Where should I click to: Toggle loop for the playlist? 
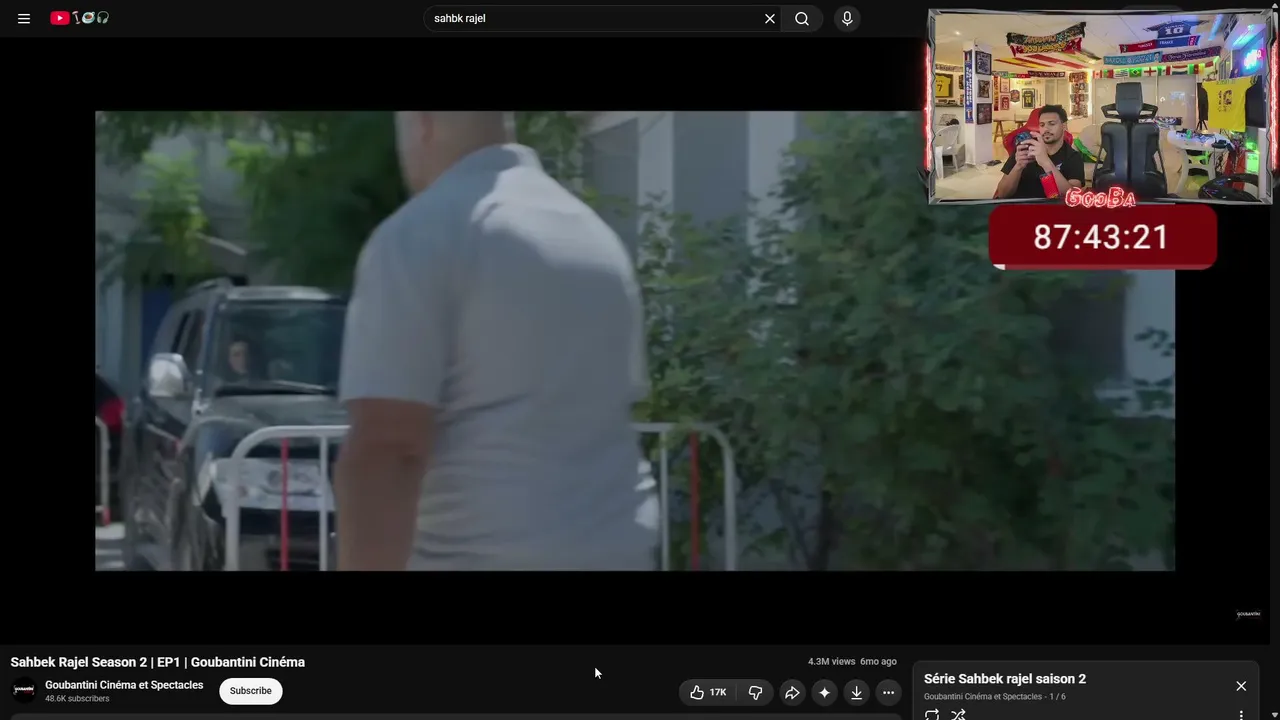click(932, 715)
